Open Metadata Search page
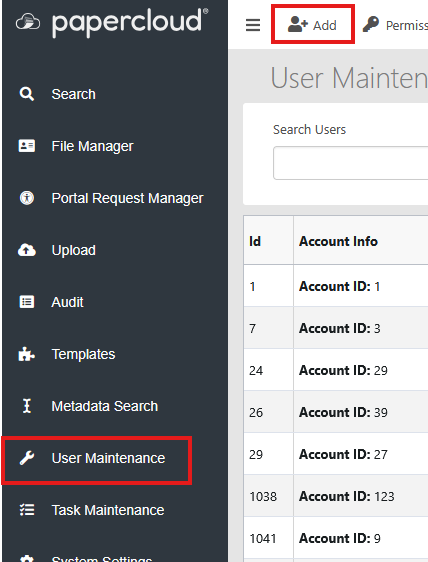428x562 pixels. click(x=105, y=406)
